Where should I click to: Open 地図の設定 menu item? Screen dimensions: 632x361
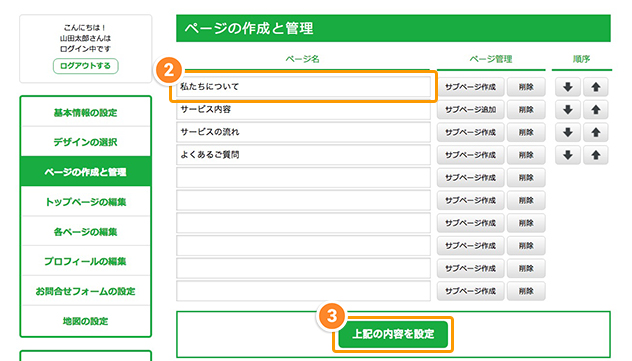tap(85, 321)
